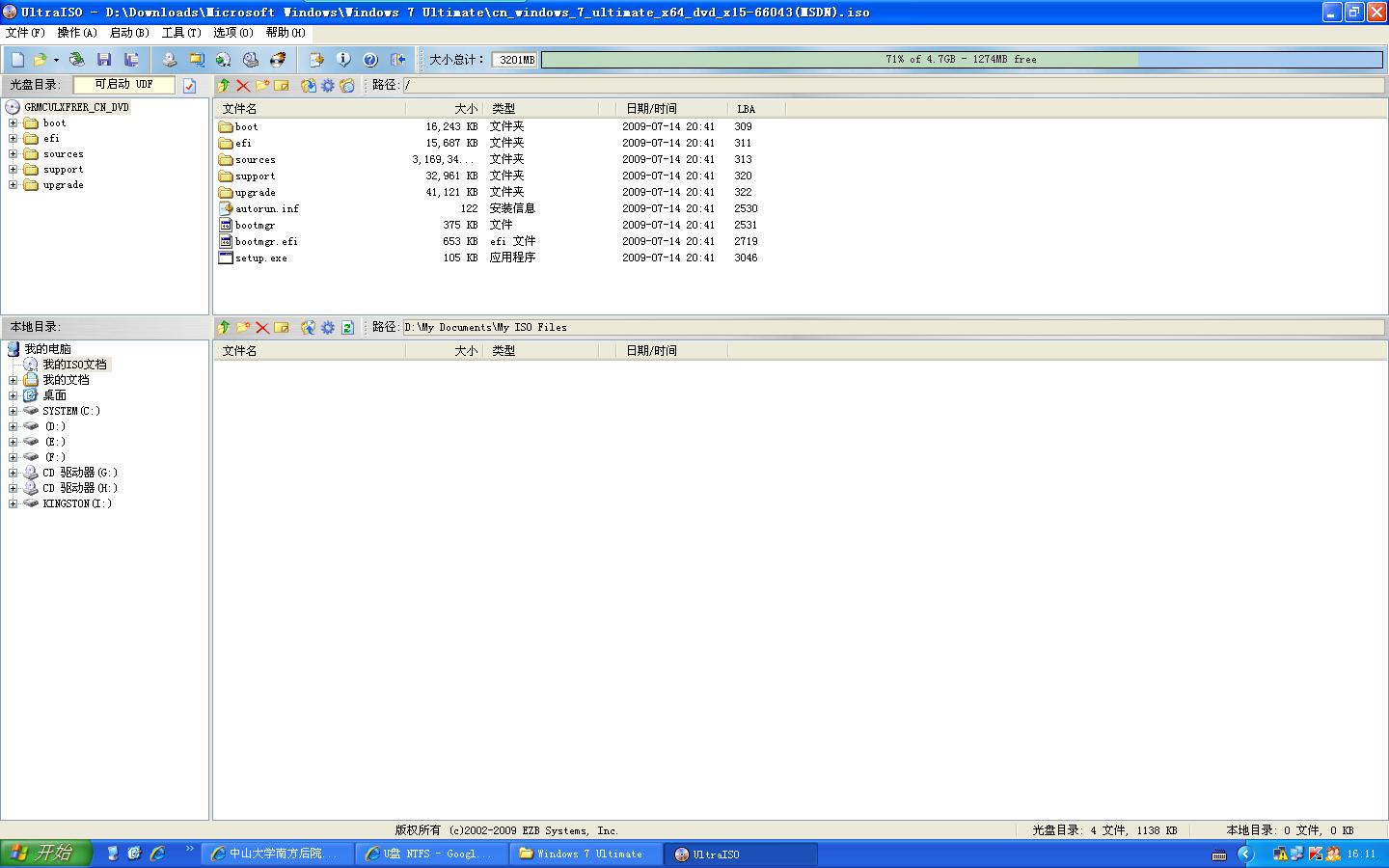Click the disc capacity usage bar
Viewport: 1389px width, 868px height.
click(x=961, y=60)
